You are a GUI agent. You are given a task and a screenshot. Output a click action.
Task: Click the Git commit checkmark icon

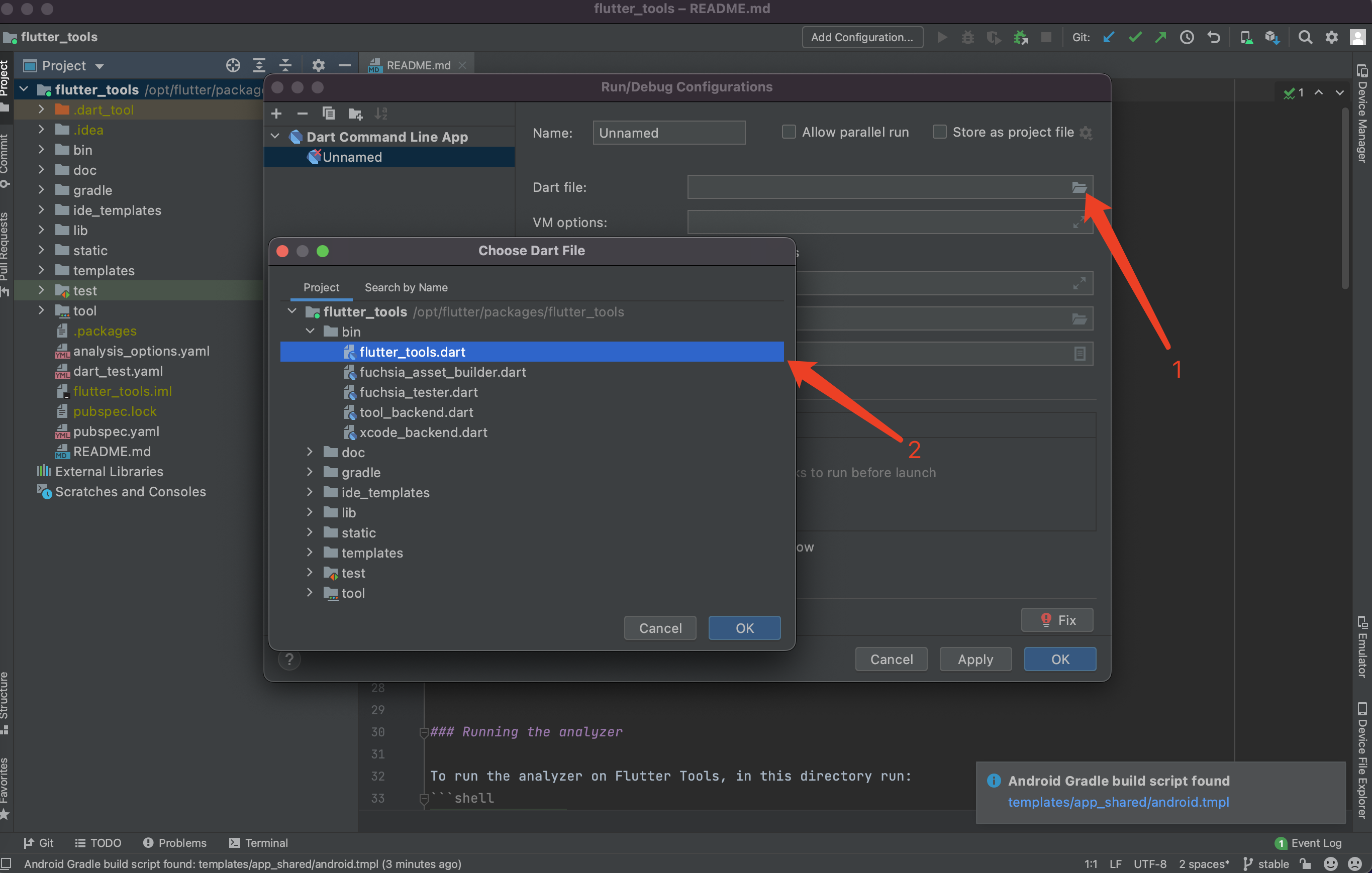point(1134,38)
